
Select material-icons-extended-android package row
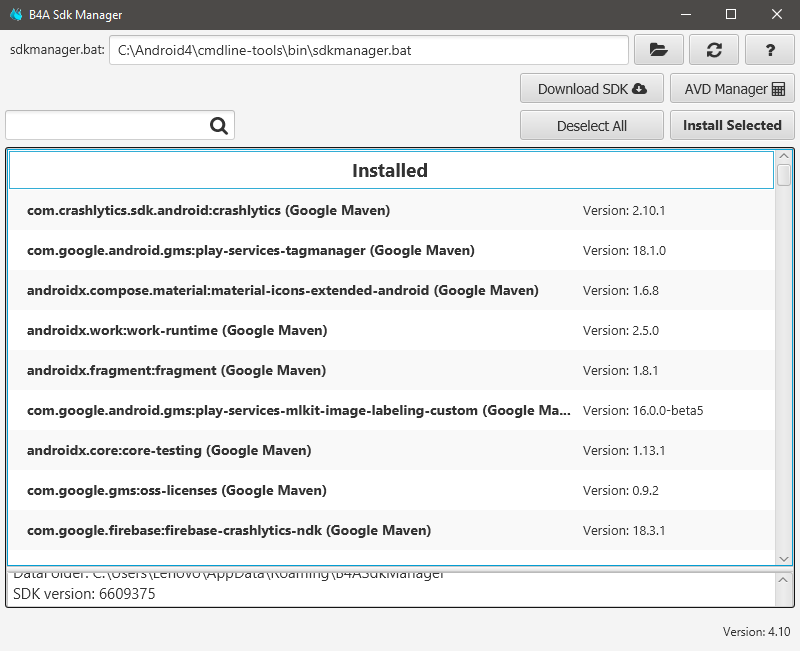point(391,290)
